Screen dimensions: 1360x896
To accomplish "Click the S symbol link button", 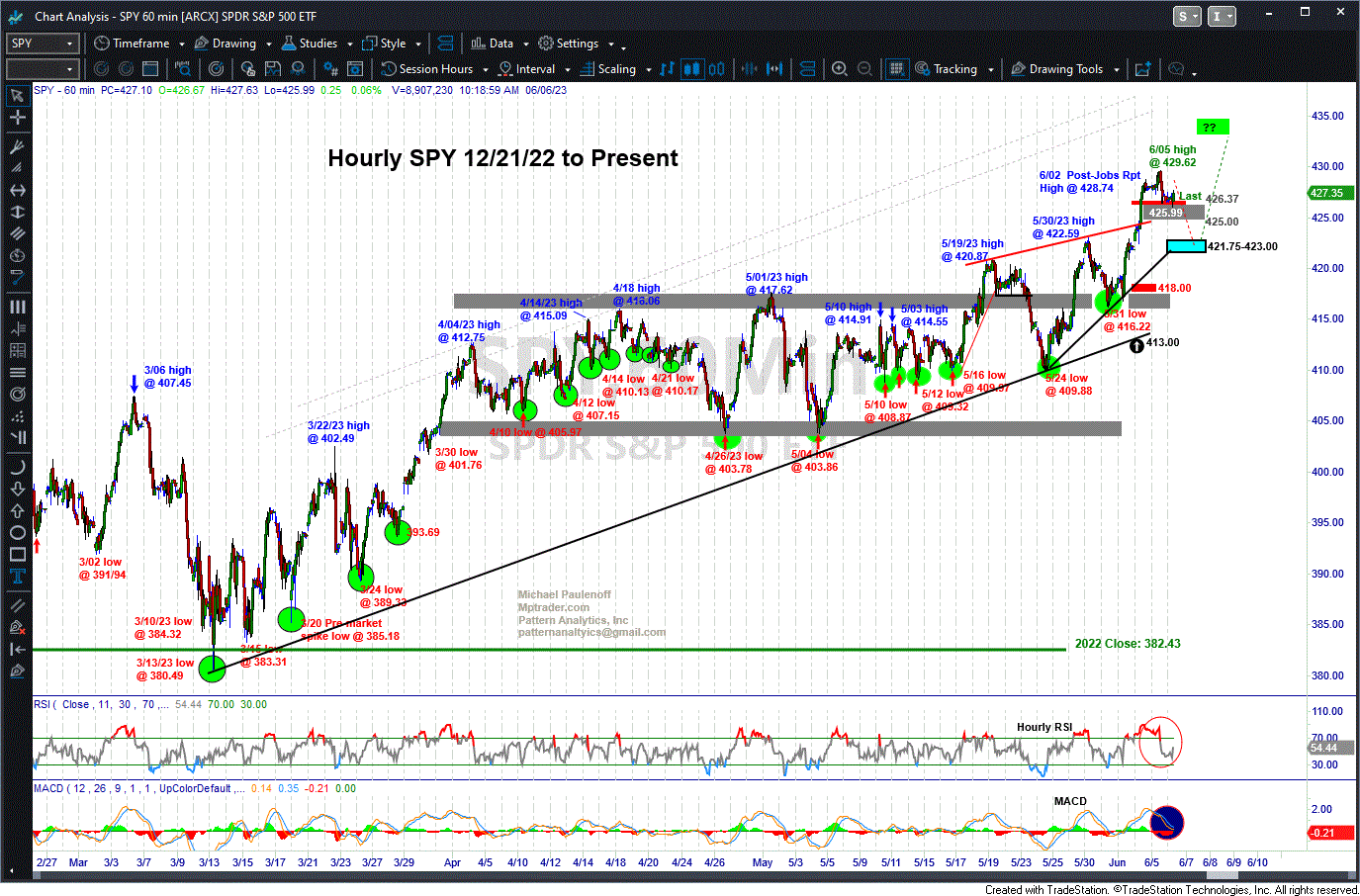I will pos(1187,16).
